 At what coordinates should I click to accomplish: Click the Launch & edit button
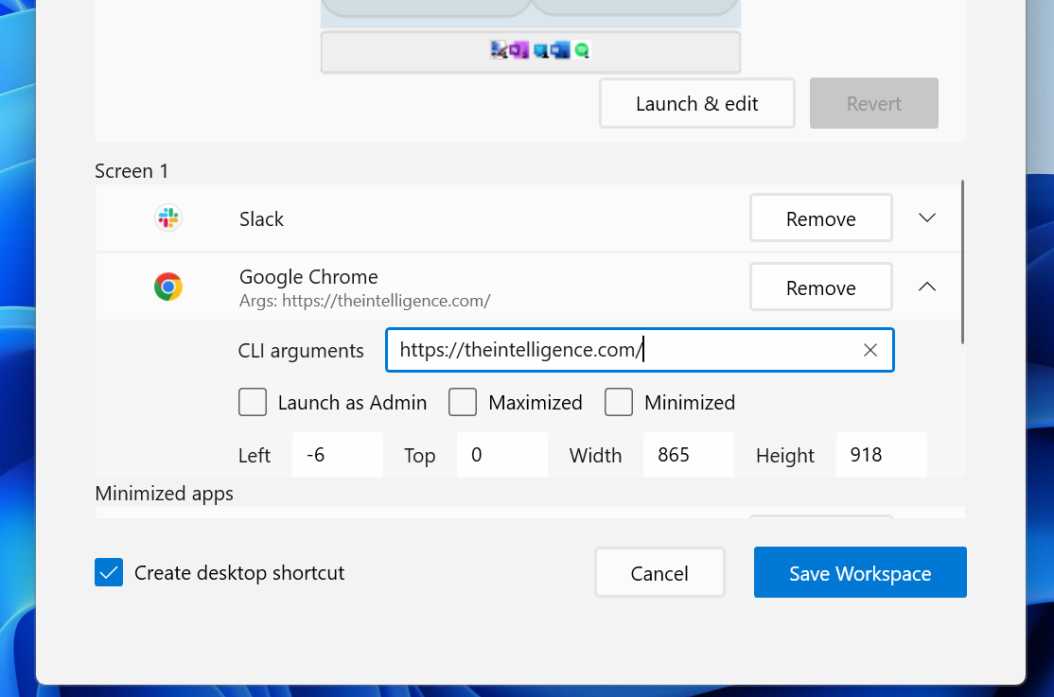(696, 103)
